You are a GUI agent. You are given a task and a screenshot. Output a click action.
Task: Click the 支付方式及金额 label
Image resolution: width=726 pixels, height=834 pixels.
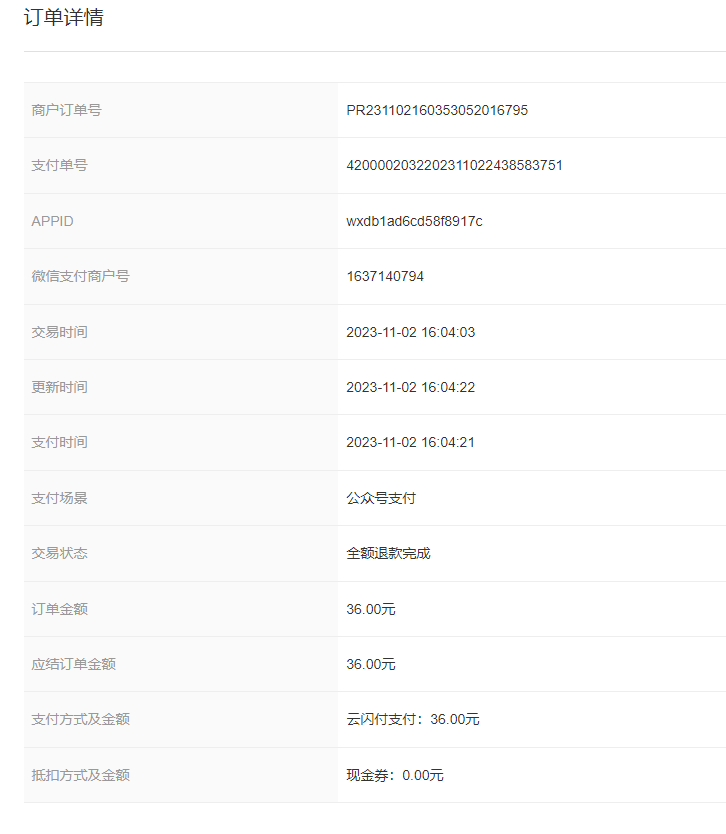coord(80,720)
